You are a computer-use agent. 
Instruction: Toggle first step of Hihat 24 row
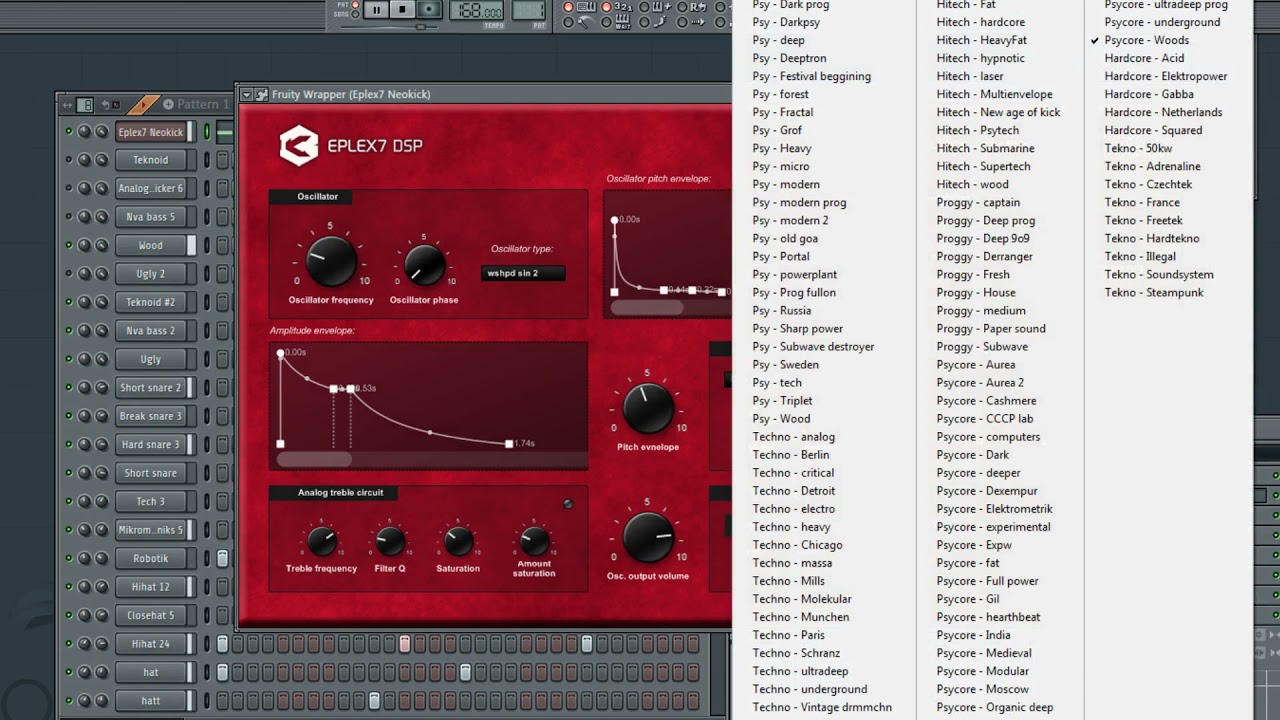(223, 644)
